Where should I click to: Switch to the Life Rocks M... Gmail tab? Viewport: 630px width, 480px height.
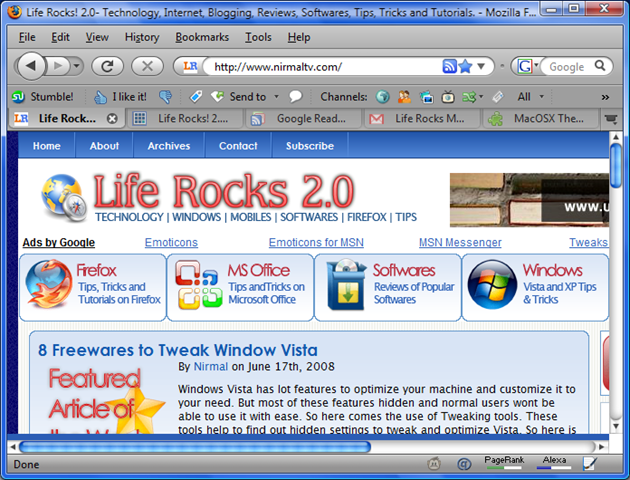tap(423, 118)
